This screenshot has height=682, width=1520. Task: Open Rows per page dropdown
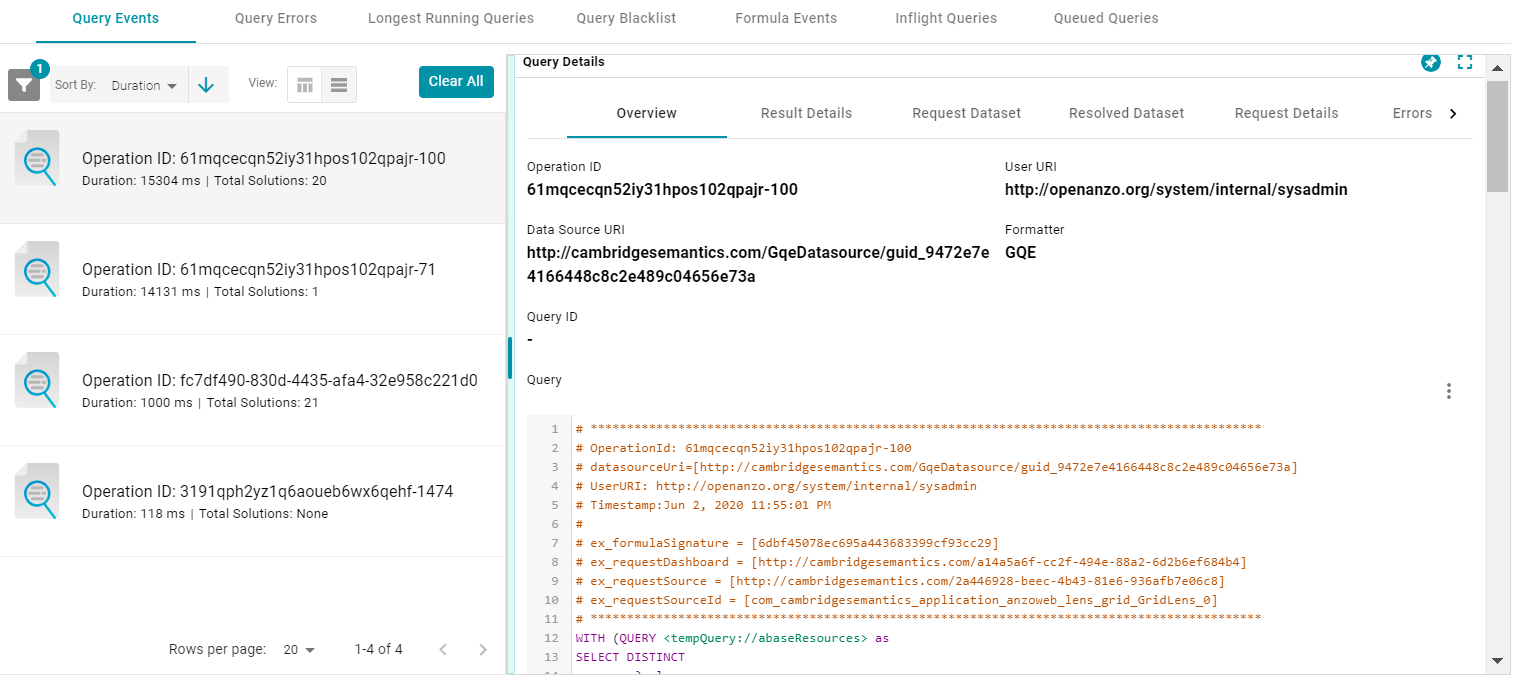point(299,650)
